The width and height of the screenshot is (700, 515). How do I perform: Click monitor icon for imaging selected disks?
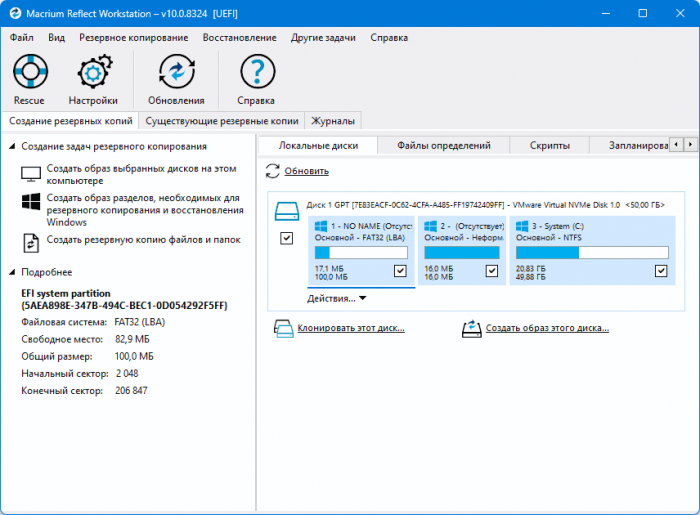(31, 174)
